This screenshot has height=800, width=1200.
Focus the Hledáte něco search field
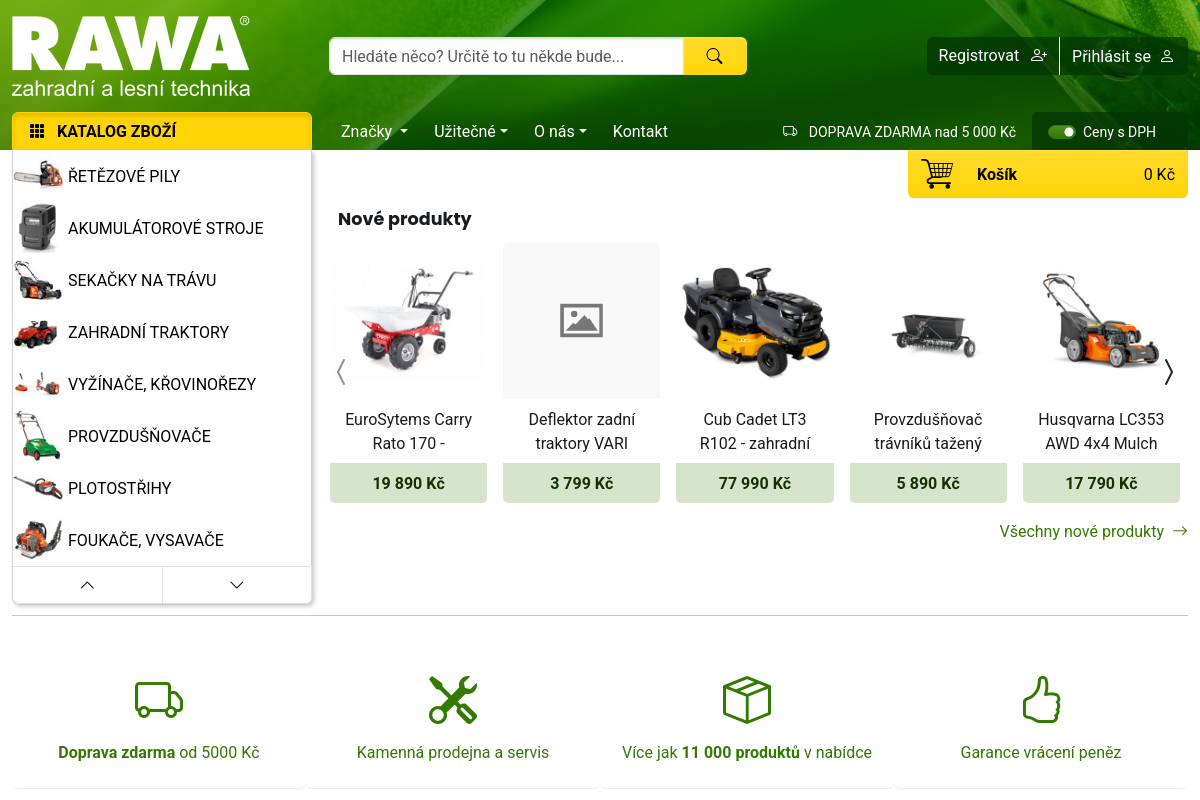506,56
